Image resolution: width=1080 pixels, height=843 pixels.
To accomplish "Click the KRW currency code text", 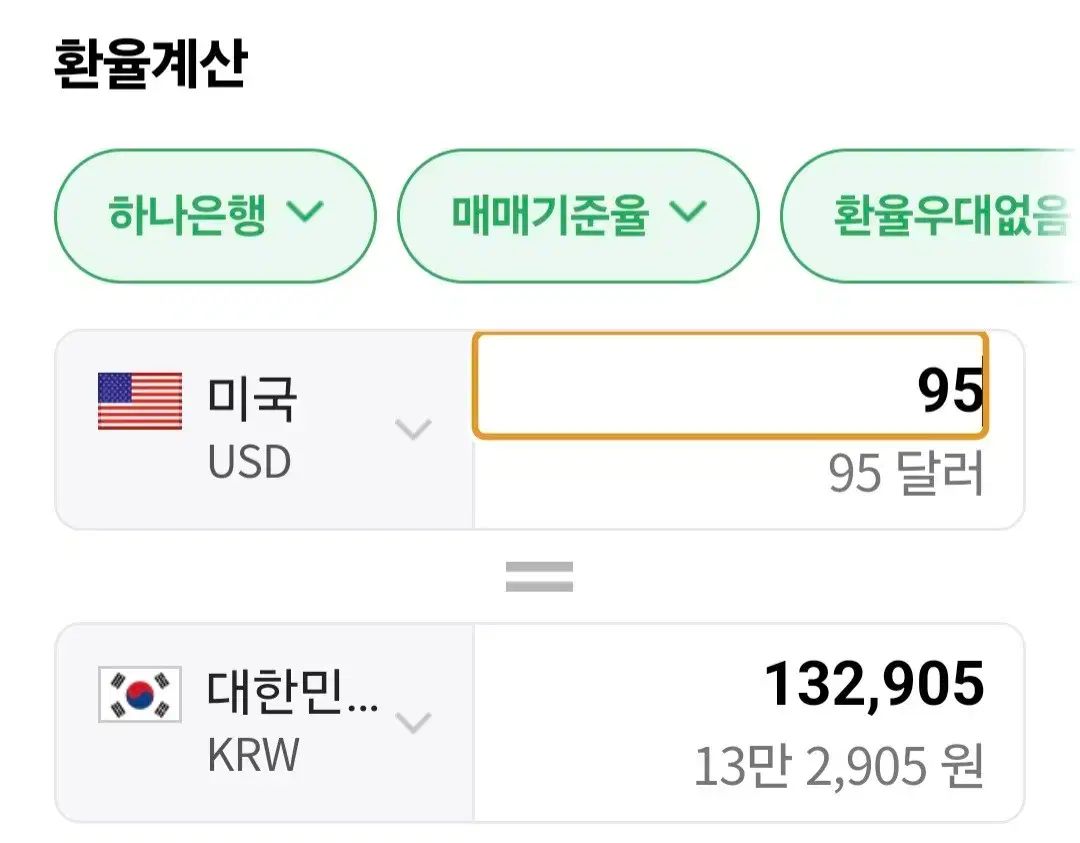I will pos(253,755).
